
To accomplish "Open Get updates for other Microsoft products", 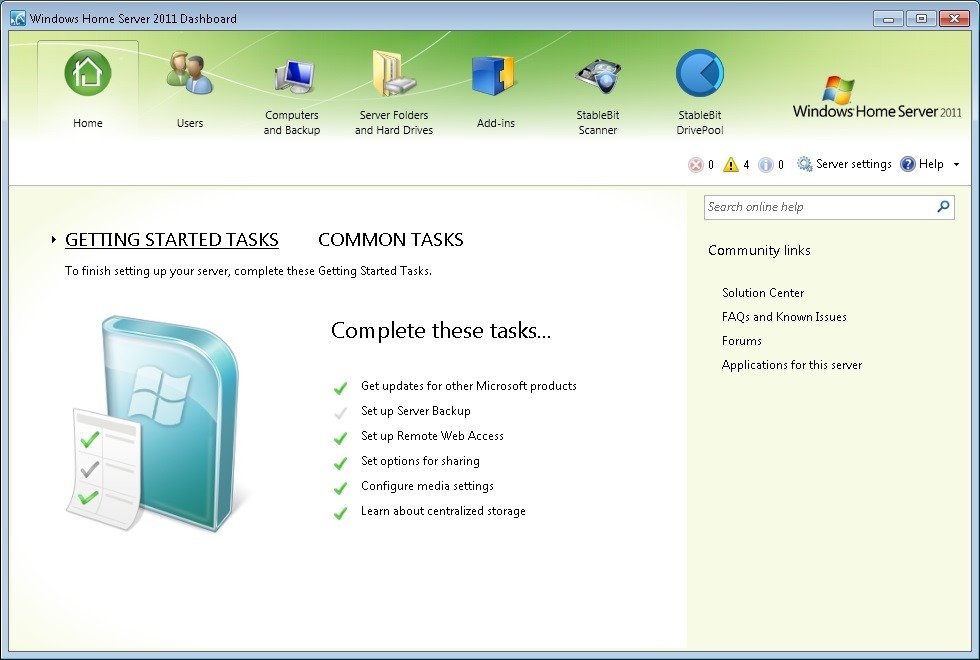I will click(x=469, y=386).
